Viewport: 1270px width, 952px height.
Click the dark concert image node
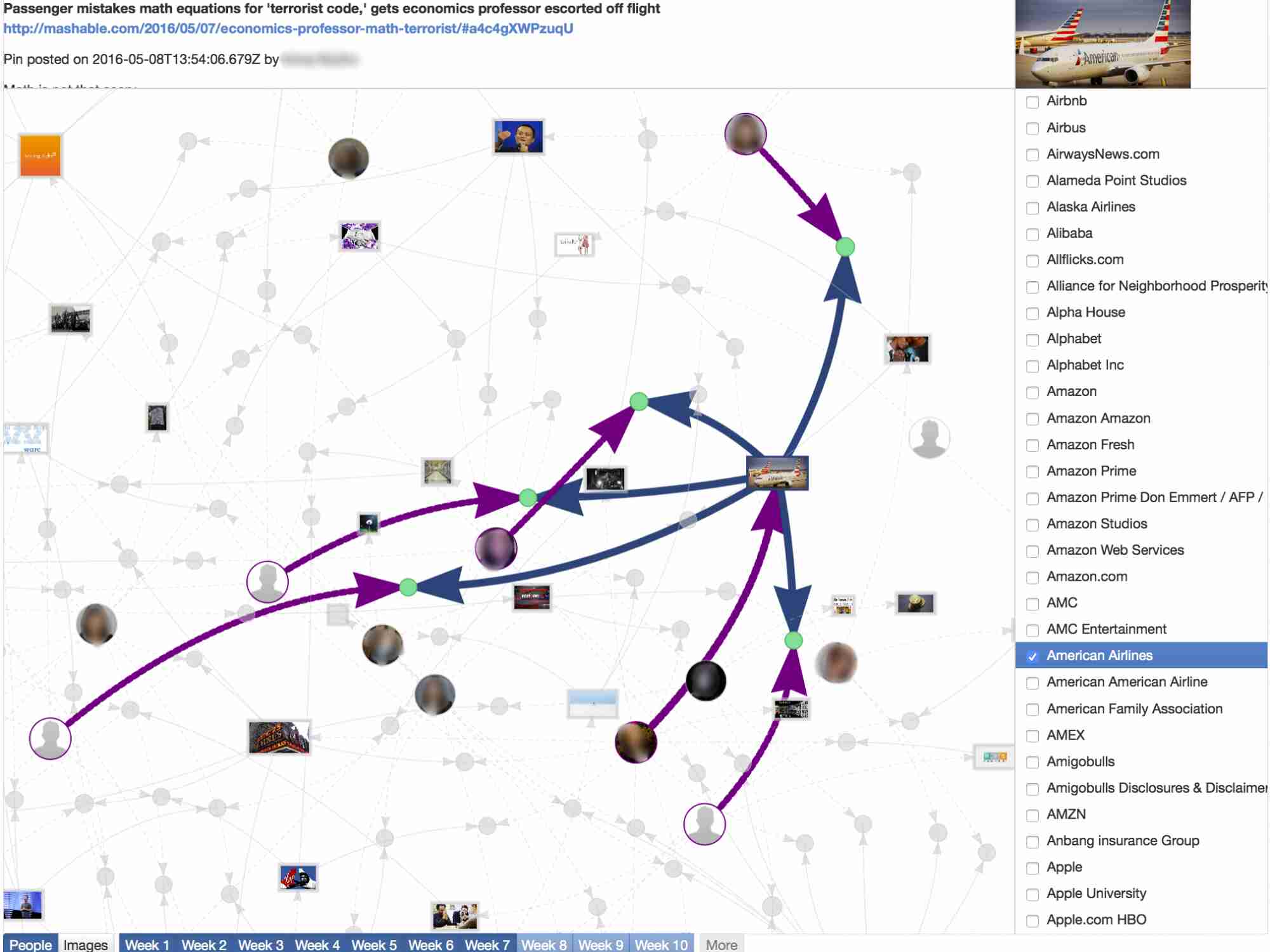coord(605,479)
